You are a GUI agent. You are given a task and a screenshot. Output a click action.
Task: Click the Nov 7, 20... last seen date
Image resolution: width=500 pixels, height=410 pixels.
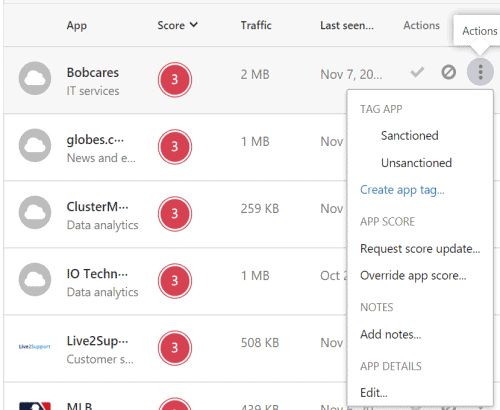[351, 75]
